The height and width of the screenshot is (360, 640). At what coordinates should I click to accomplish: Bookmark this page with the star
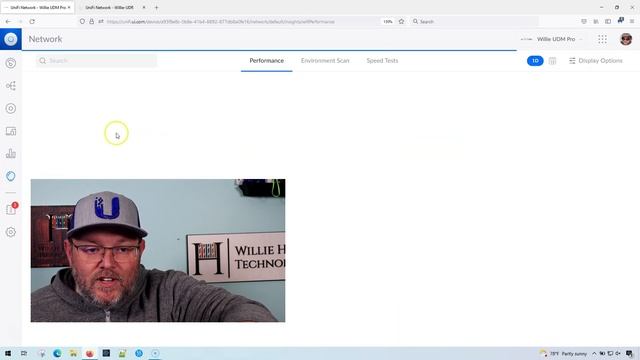click(401, 22)
